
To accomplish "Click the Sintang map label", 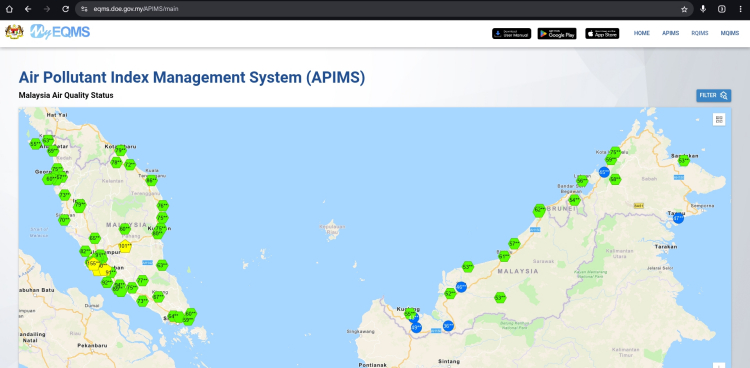I will click(449, 361).
